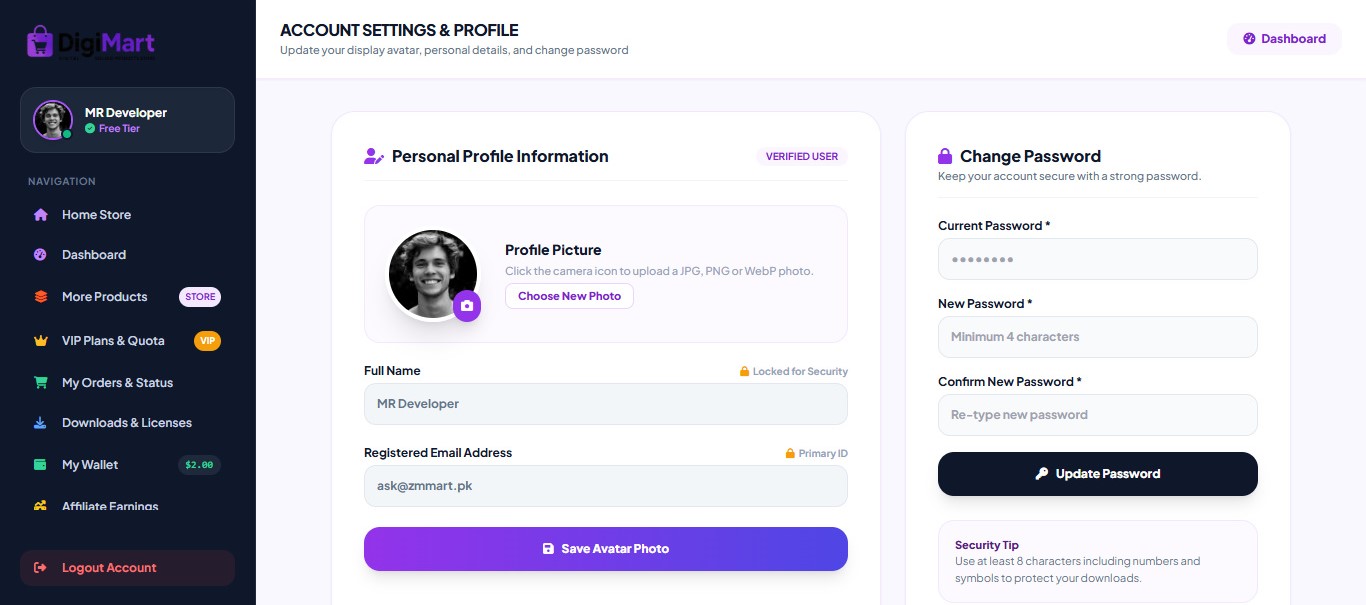This screenshot has height=605, width=1366.
Task: Click the sidebar user avatar thumbnail
Action: pos(52,120)
